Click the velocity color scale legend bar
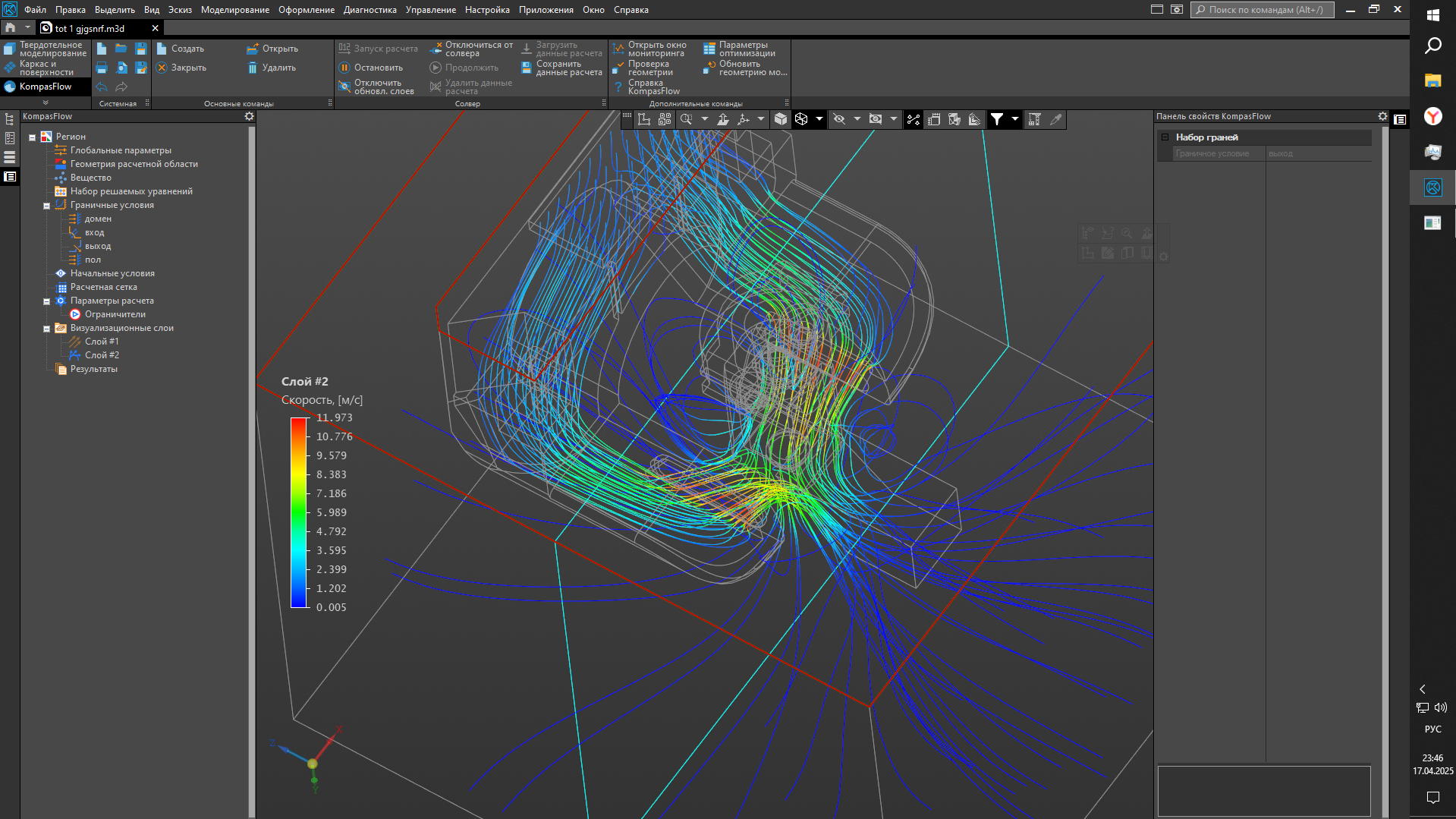 click(x=298, y=512)
